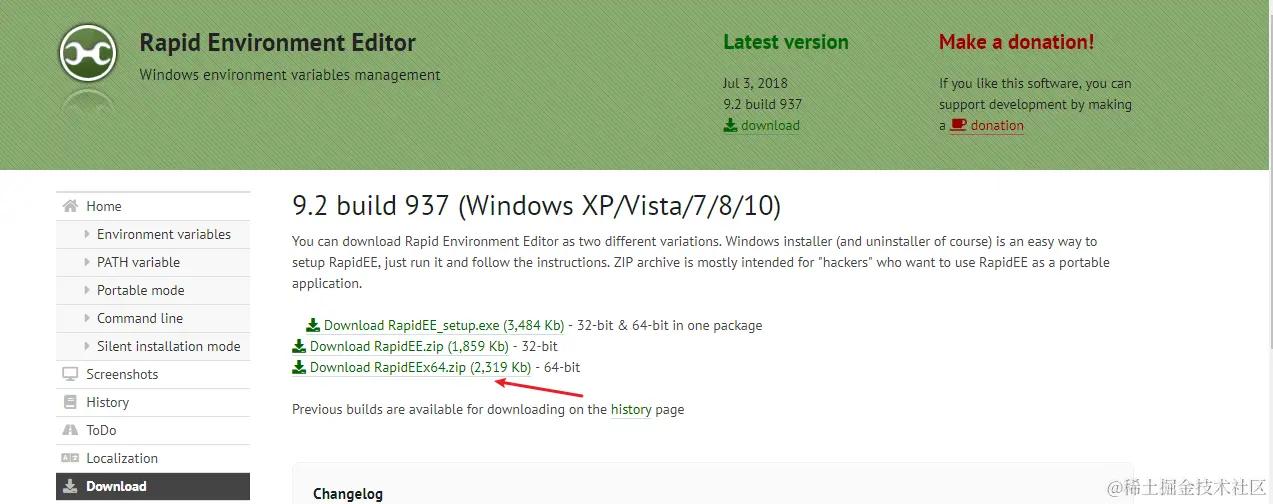Select the highlighted Download sidebar item
1273x504 pixels.
pyautogui.click(x=153, y=486)
